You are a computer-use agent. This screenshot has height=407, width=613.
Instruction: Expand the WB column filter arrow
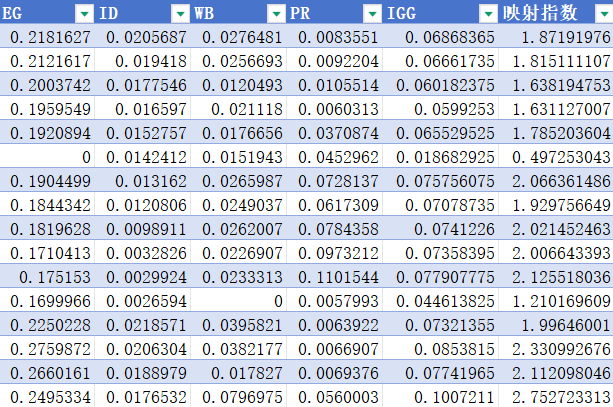click(276, 13)
